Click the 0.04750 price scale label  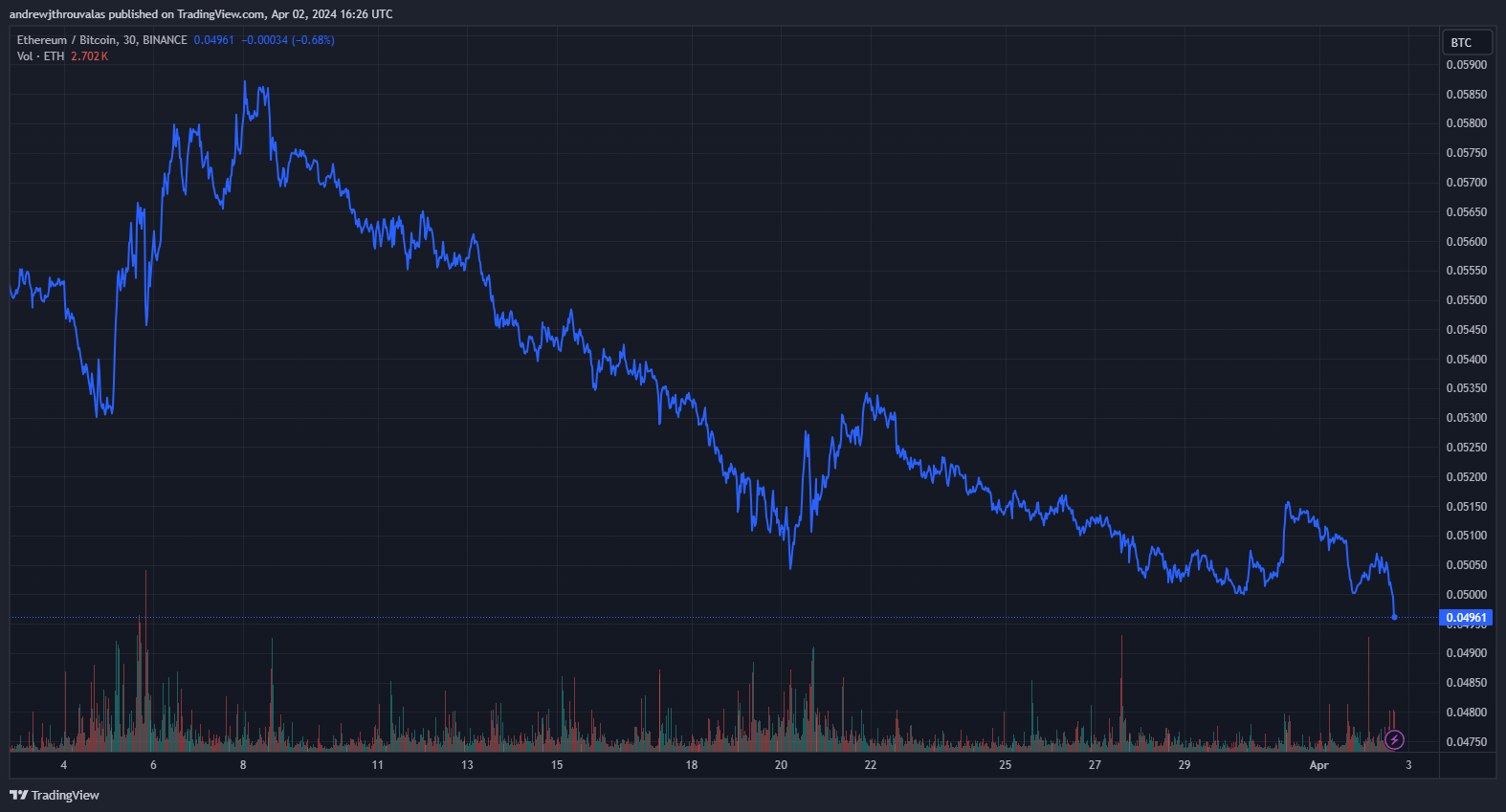click(x=1466, y=742)
